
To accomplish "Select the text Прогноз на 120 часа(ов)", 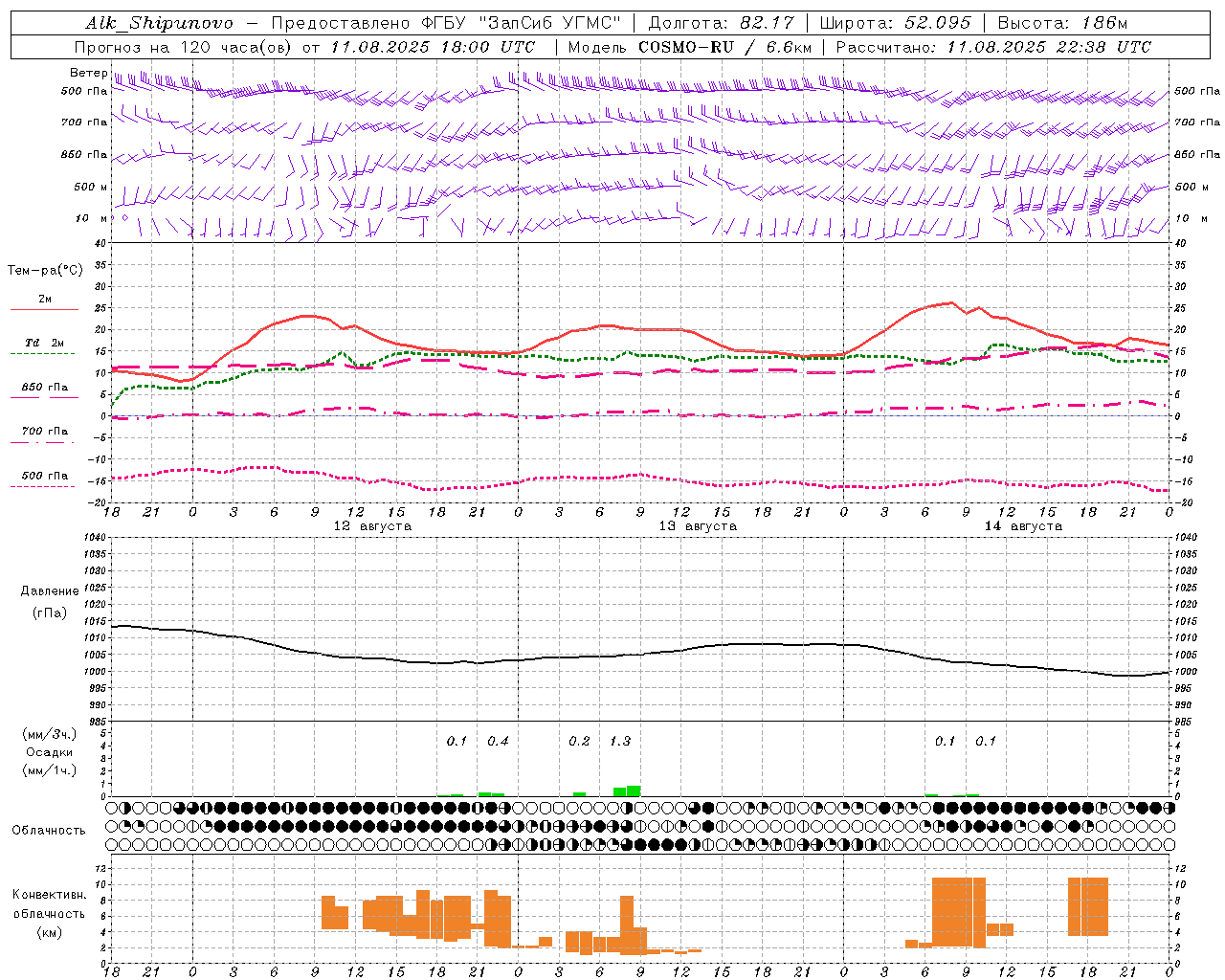I will [x=184, y=47].
